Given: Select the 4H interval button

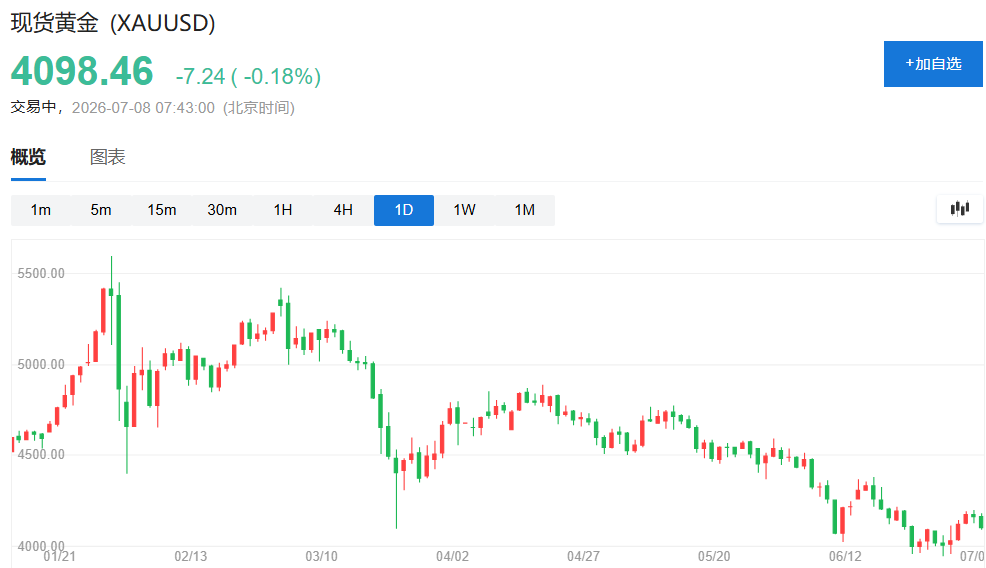Looking at the screenshot, I should coord(343,210).
